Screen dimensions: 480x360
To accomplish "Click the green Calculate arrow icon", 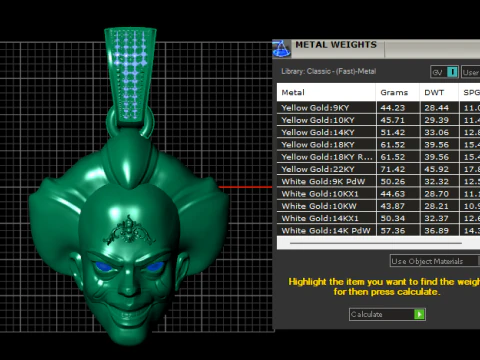I will pyautogui.click(x=419, y=314).
